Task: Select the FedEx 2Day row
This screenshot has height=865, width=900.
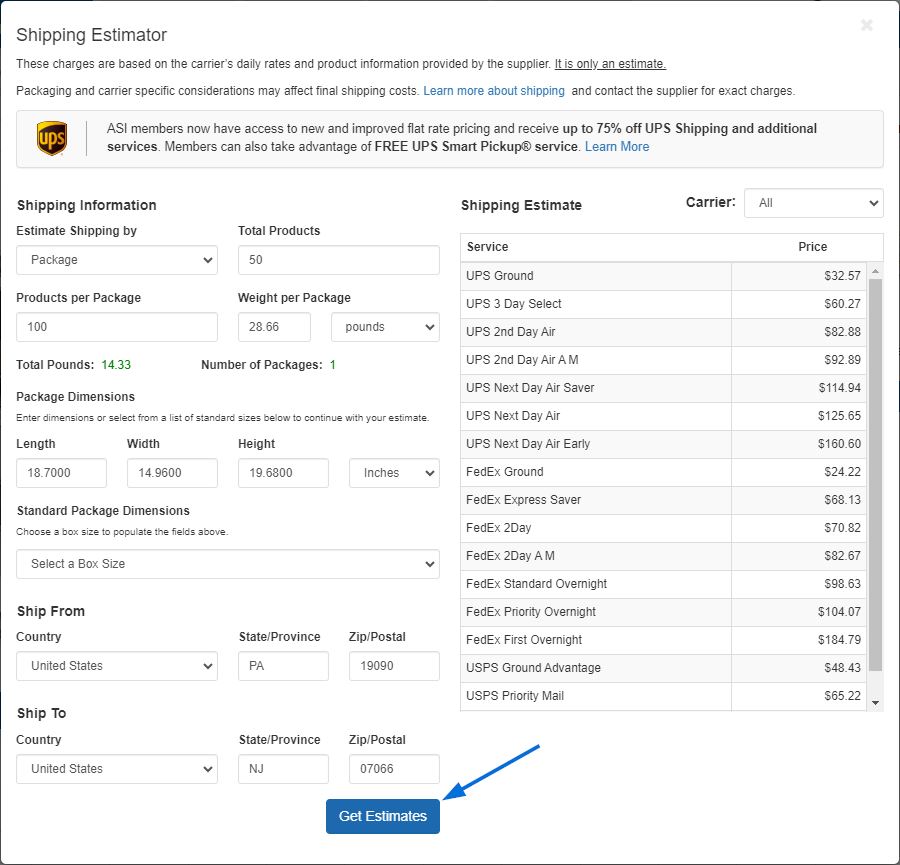Action: (x=663, y=529)
